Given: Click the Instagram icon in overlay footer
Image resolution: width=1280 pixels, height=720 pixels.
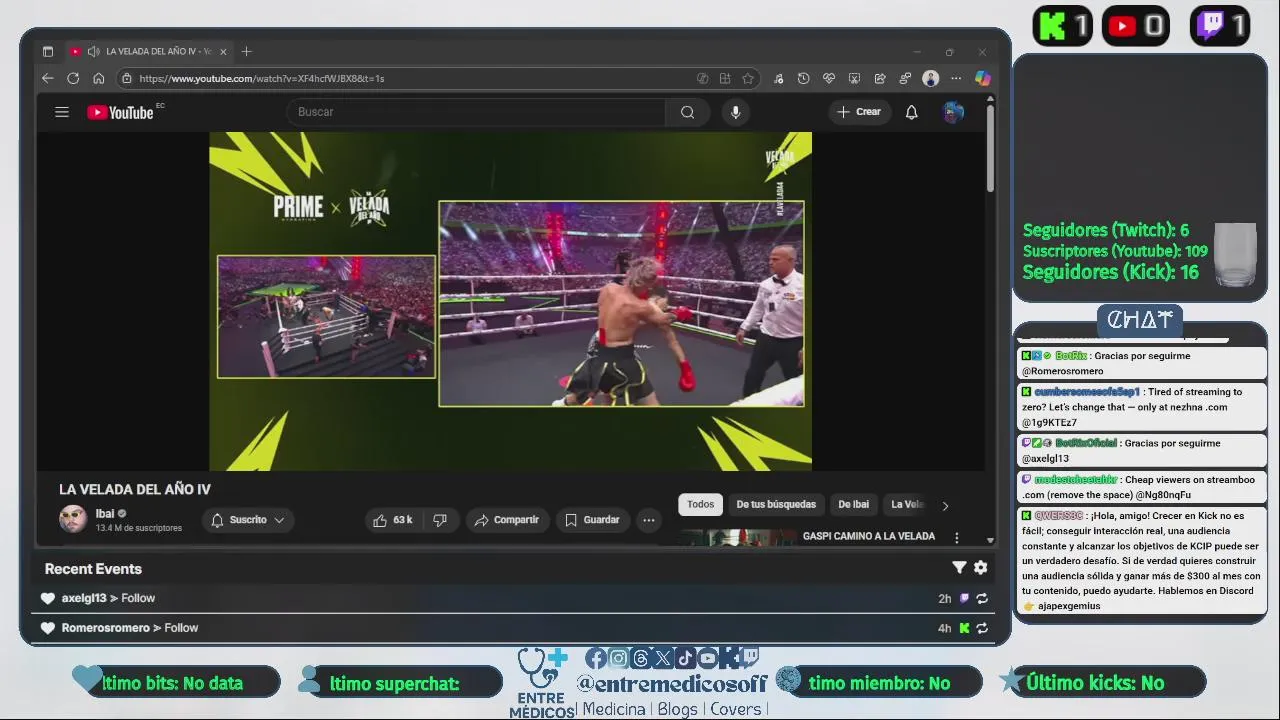Looking at the screenshot, I should coord(619,658).
